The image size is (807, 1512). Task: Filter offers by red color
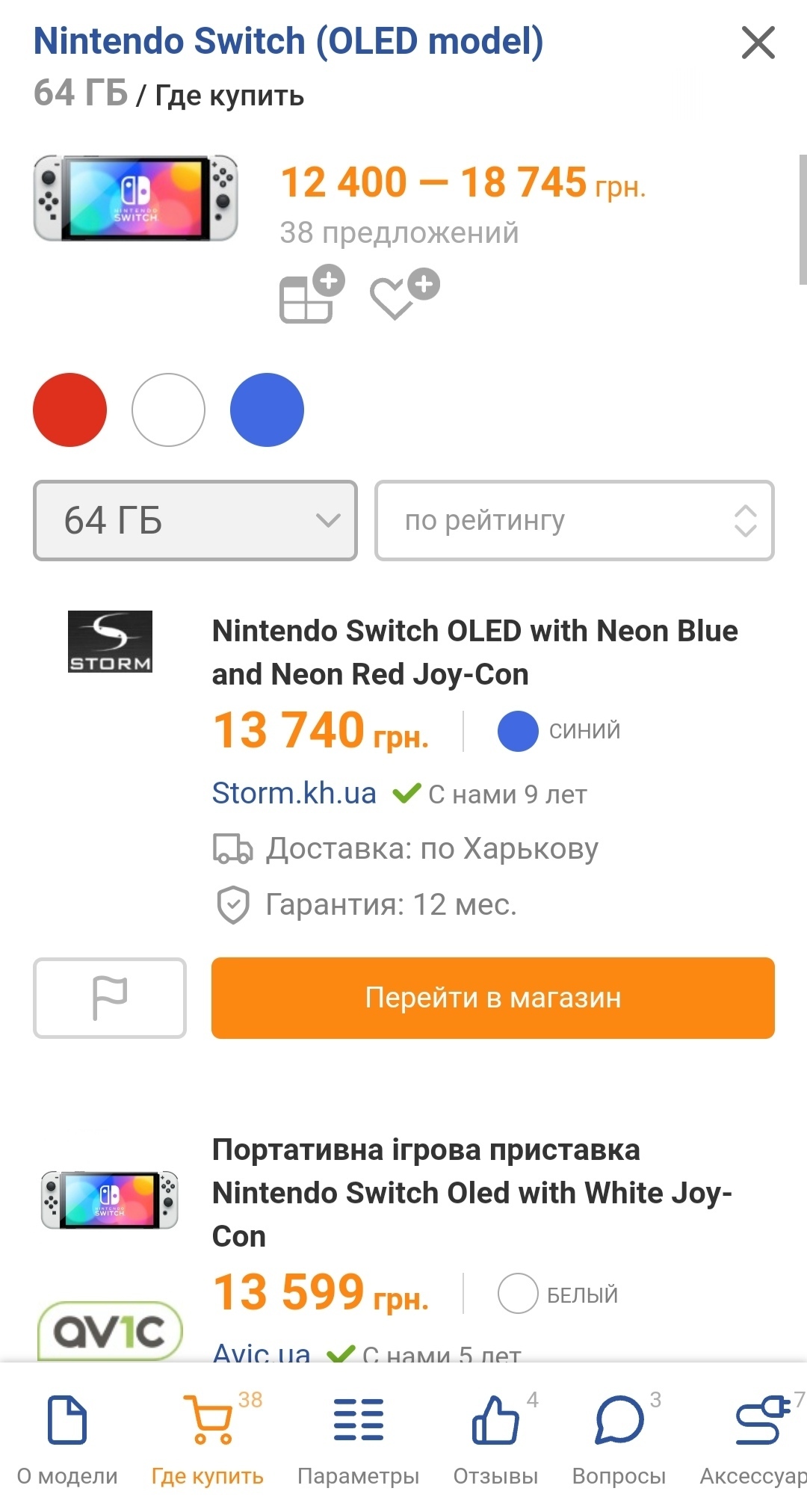[x=70, y=410]
